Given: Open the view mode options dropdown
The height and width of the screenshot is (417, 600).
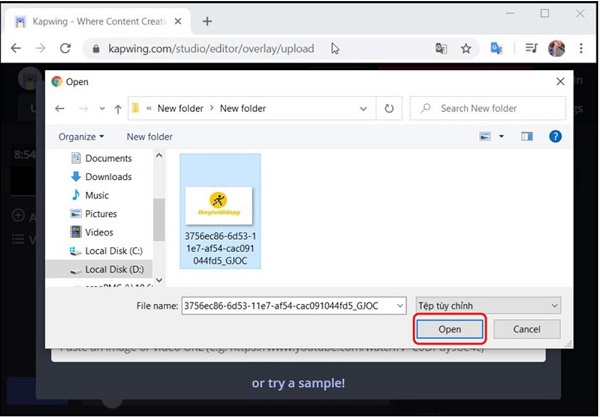Looking at the screenshot, I should [x=502, y=136].
